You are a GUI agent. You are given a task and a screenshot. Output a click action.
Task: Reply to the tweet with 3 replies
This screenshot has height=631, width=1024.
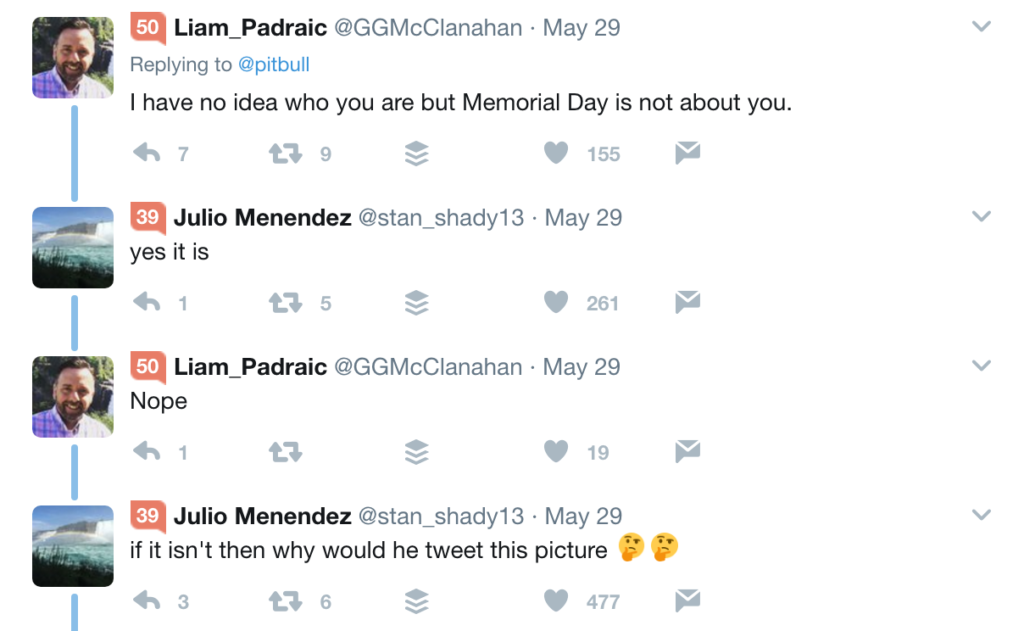coord(147,601)
